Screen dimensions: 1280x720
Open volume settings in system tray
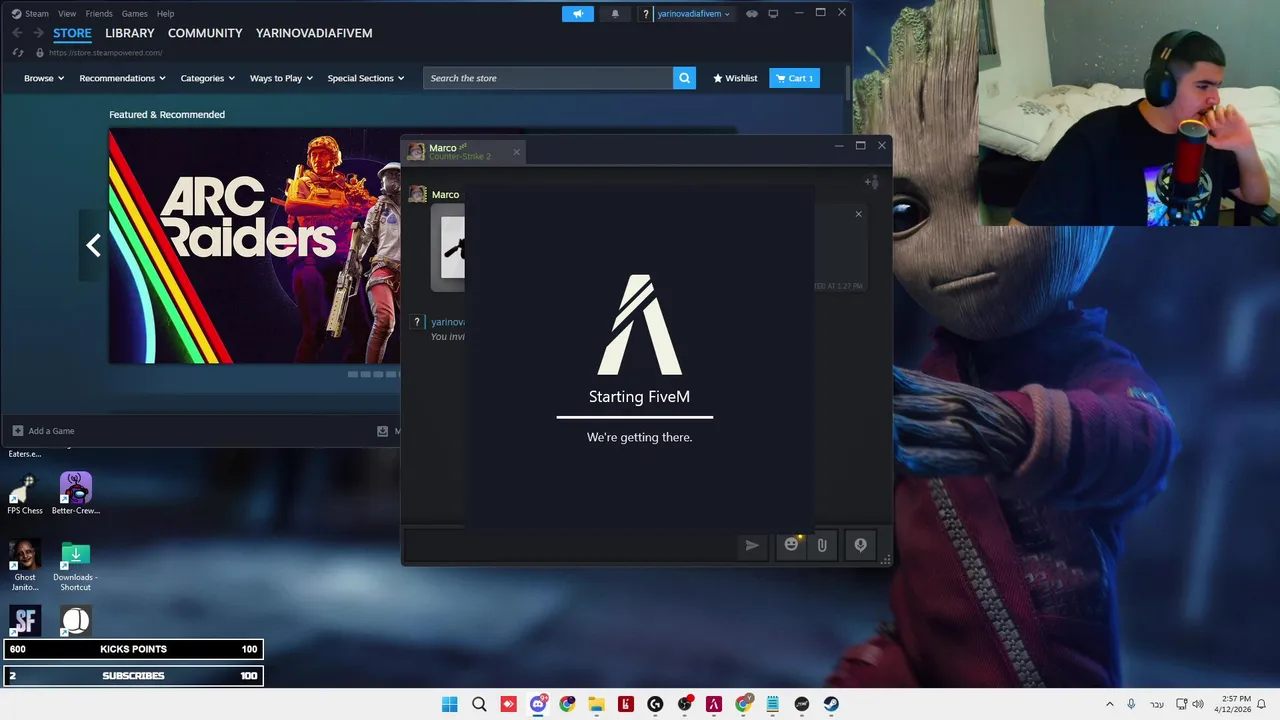coord(1198,704)
